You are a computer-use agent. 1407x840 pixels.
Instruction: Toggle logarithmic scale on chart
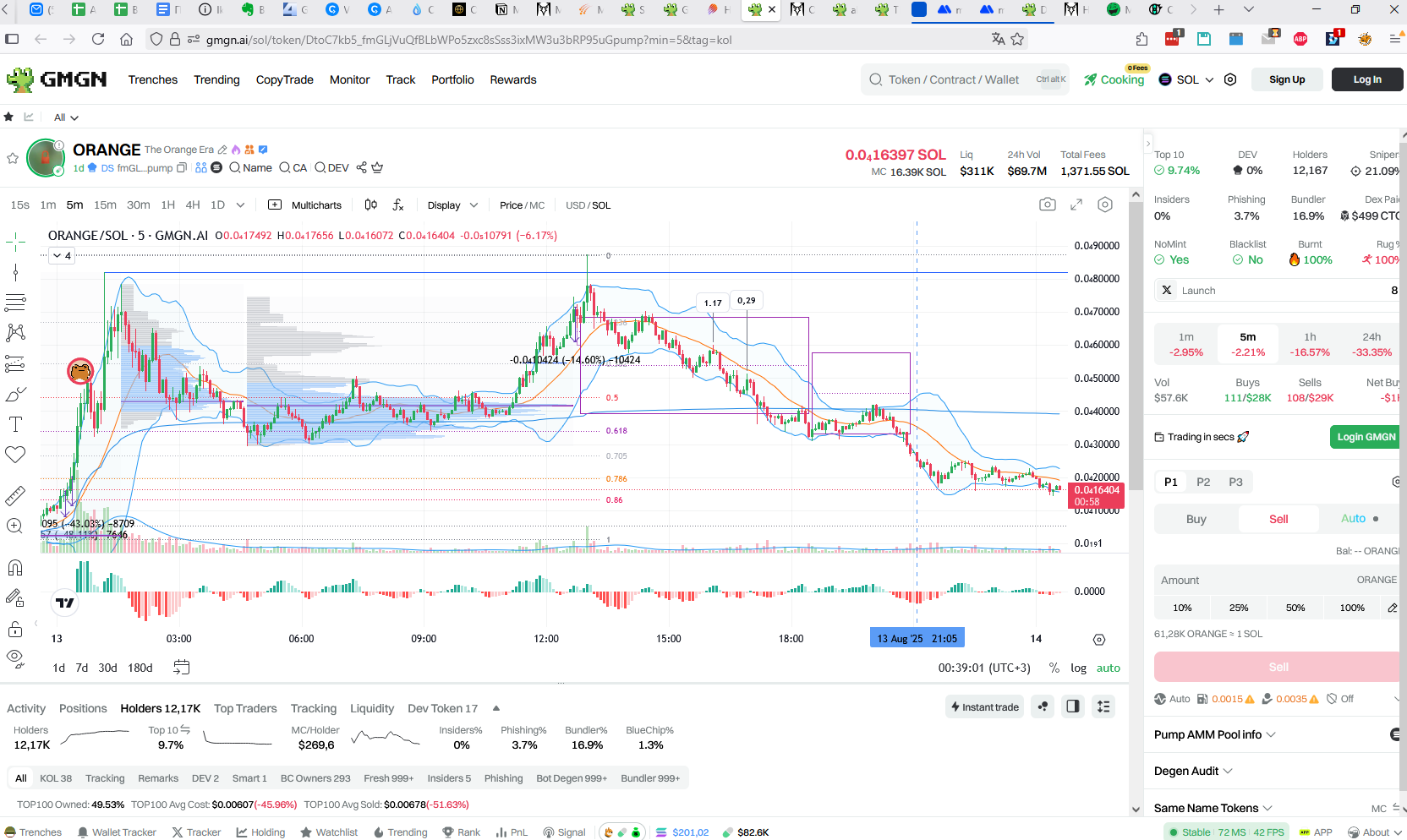tap(1078, 668)
